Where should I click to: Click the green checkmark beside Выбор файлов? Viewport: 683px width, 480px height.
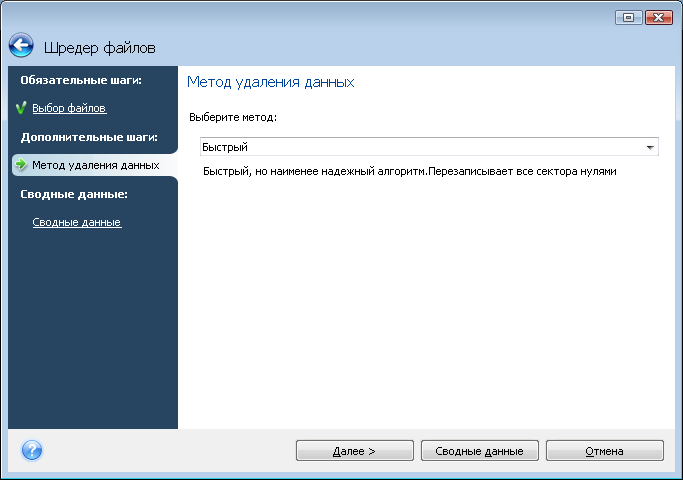coord(20,108)
